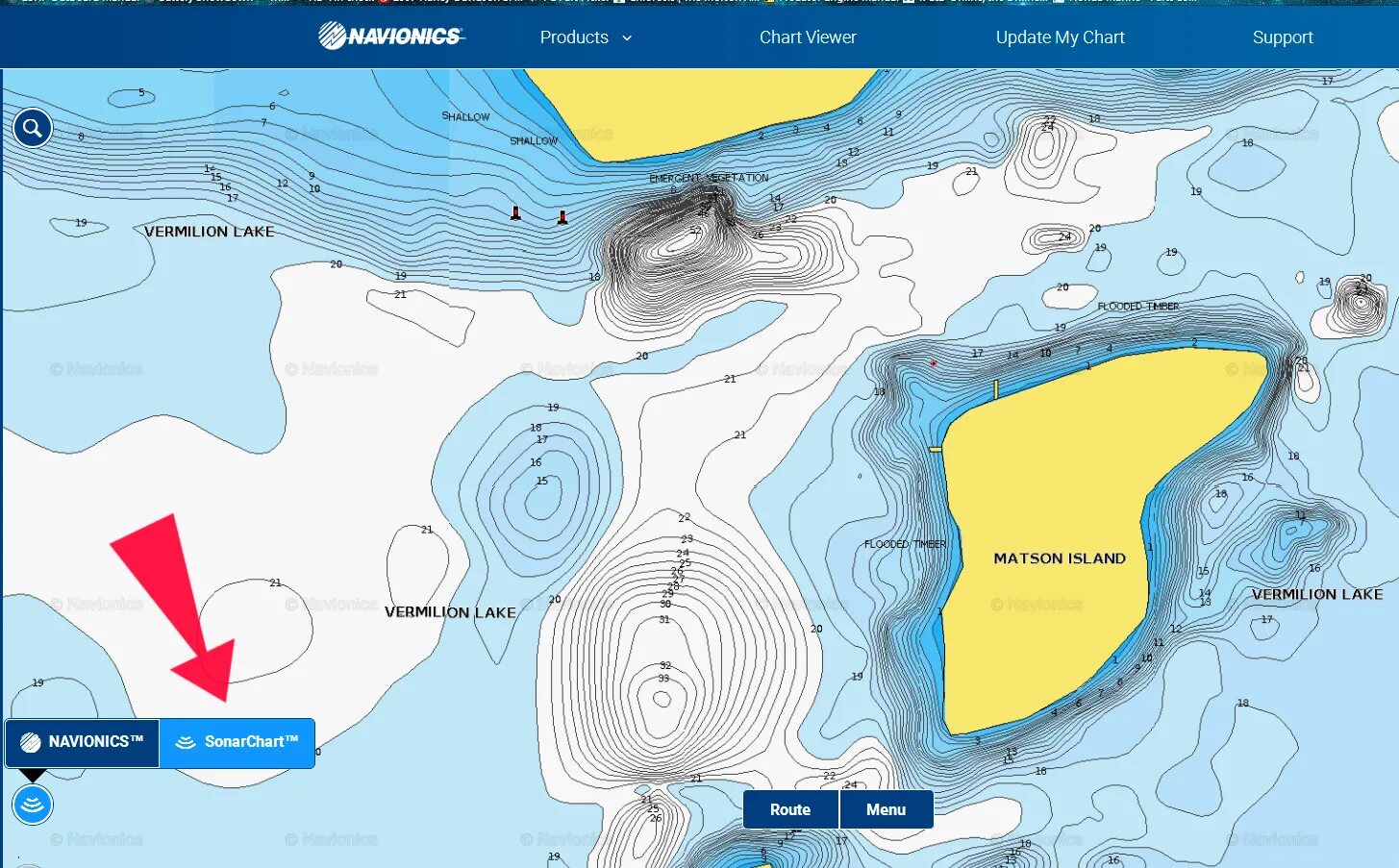Click the upper FLOODED TIMBER label
Viewport: 1399px width, 868px height.
(x=1138, y=306)
